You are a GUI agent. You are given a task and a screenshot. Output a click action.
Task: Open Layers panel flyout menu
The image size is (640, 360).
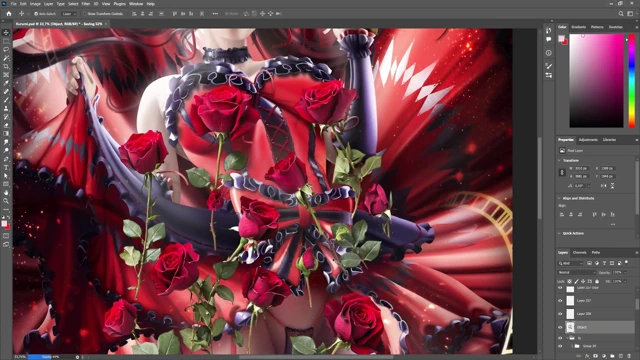click(x=636, y=253)
